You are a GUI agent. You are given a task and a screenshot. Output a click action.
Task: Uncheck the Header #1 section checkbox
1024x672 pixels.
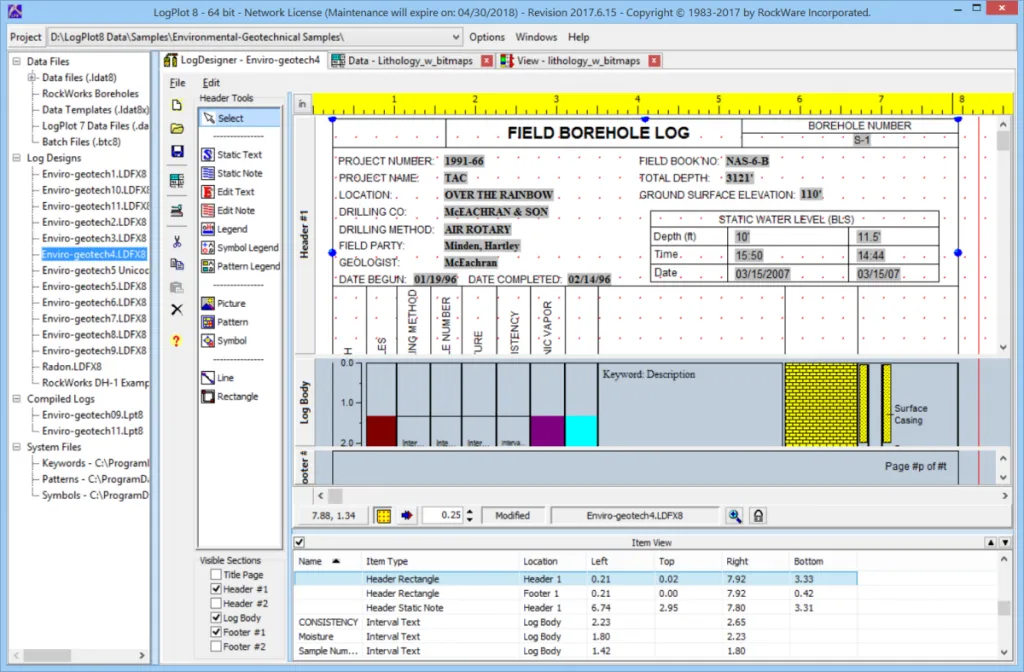coord(216,589)
